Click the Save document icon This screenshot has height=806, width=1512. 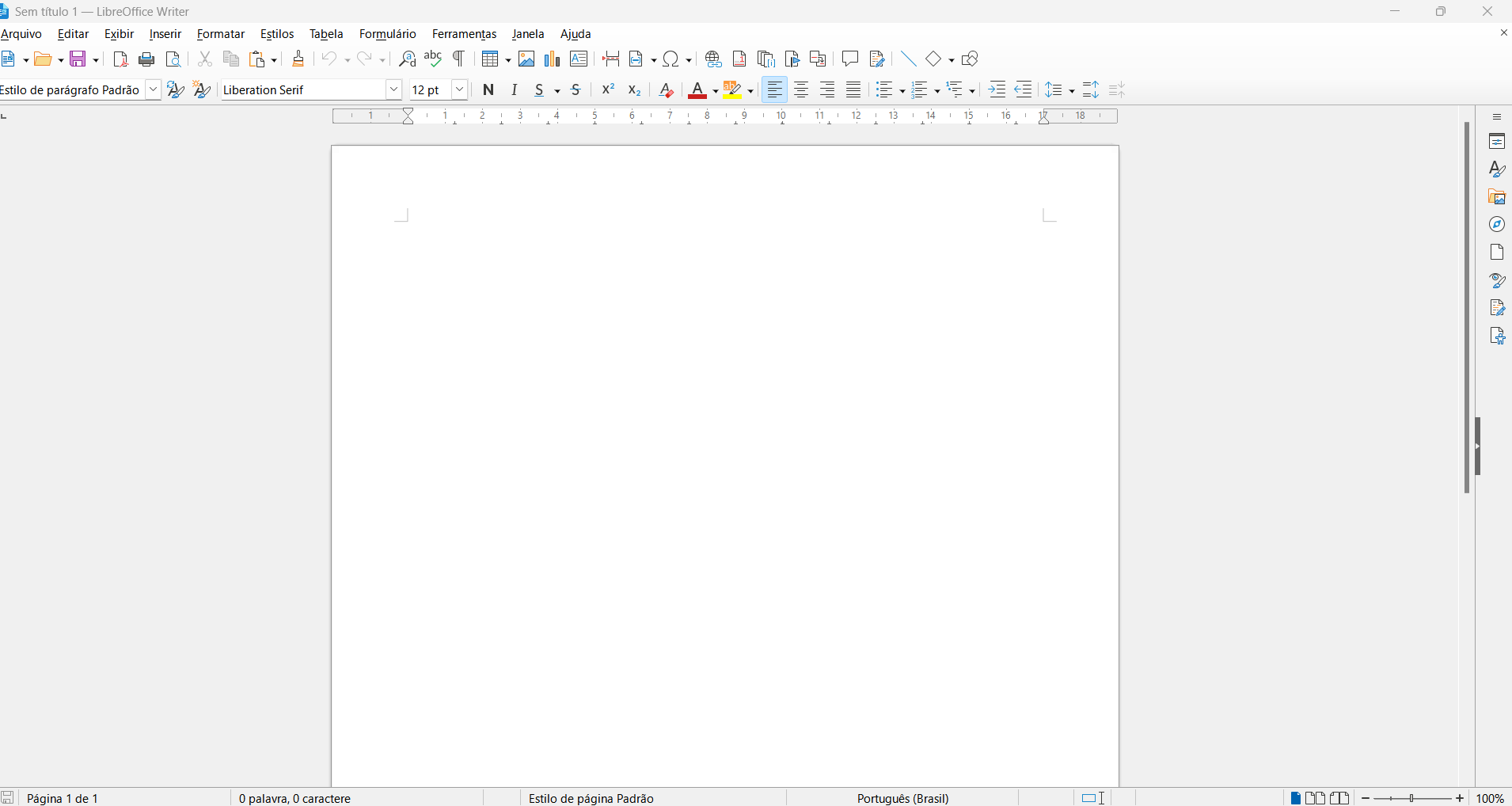coord(78,59)
